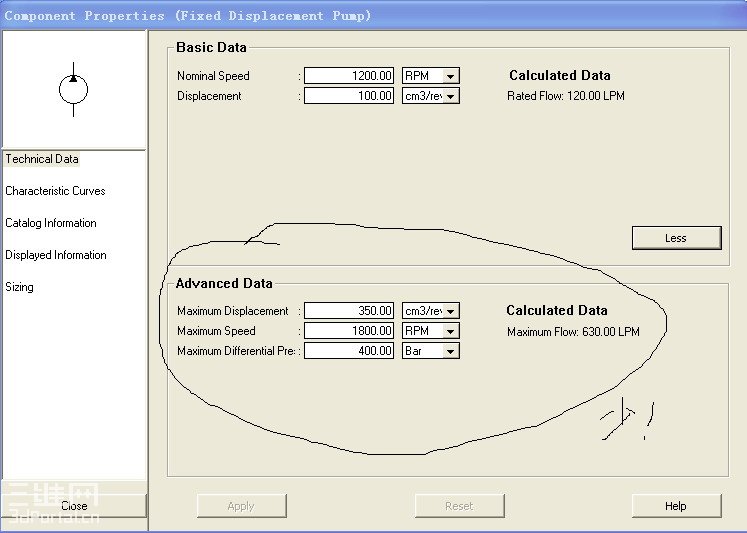This screenshot has width=747, height=533.
Task: Click the Maximum Displacement value field
Action: pos(349,311)
